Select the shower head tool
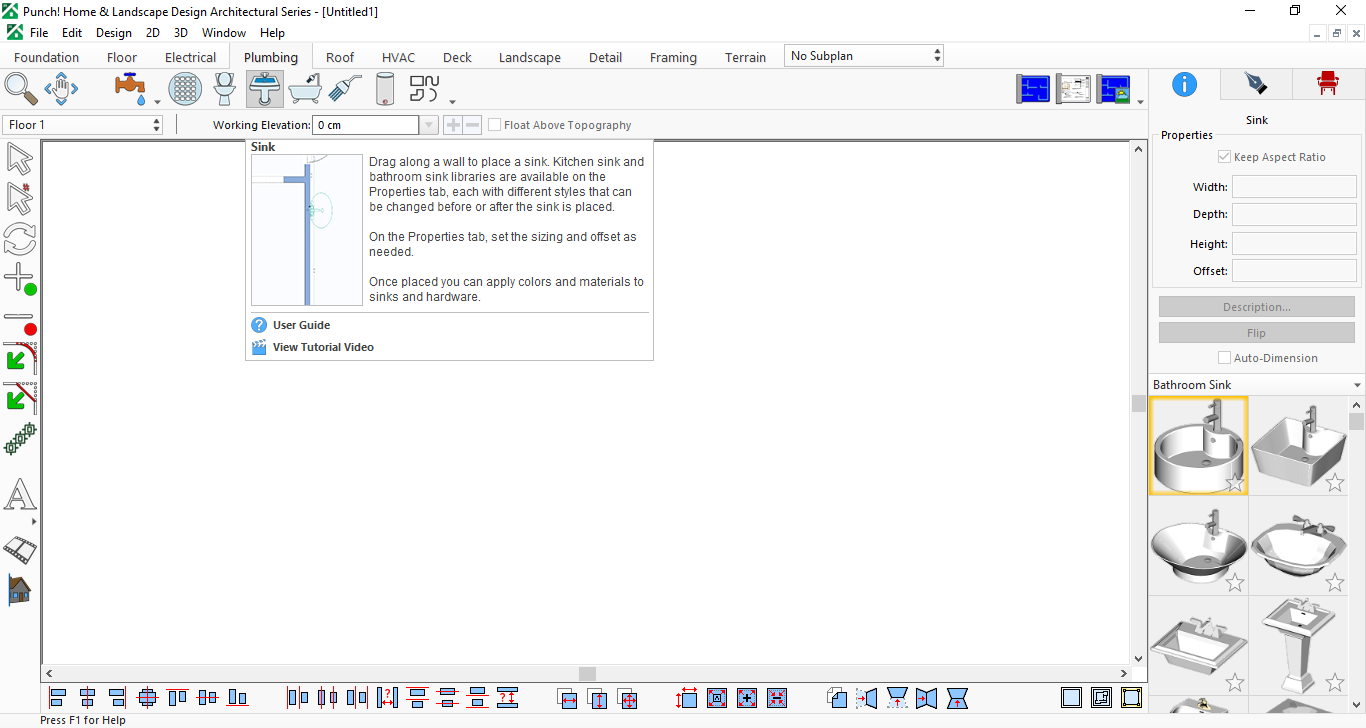Image resolution: width=1366 pixels, height=728 pixels. [345, 88]
